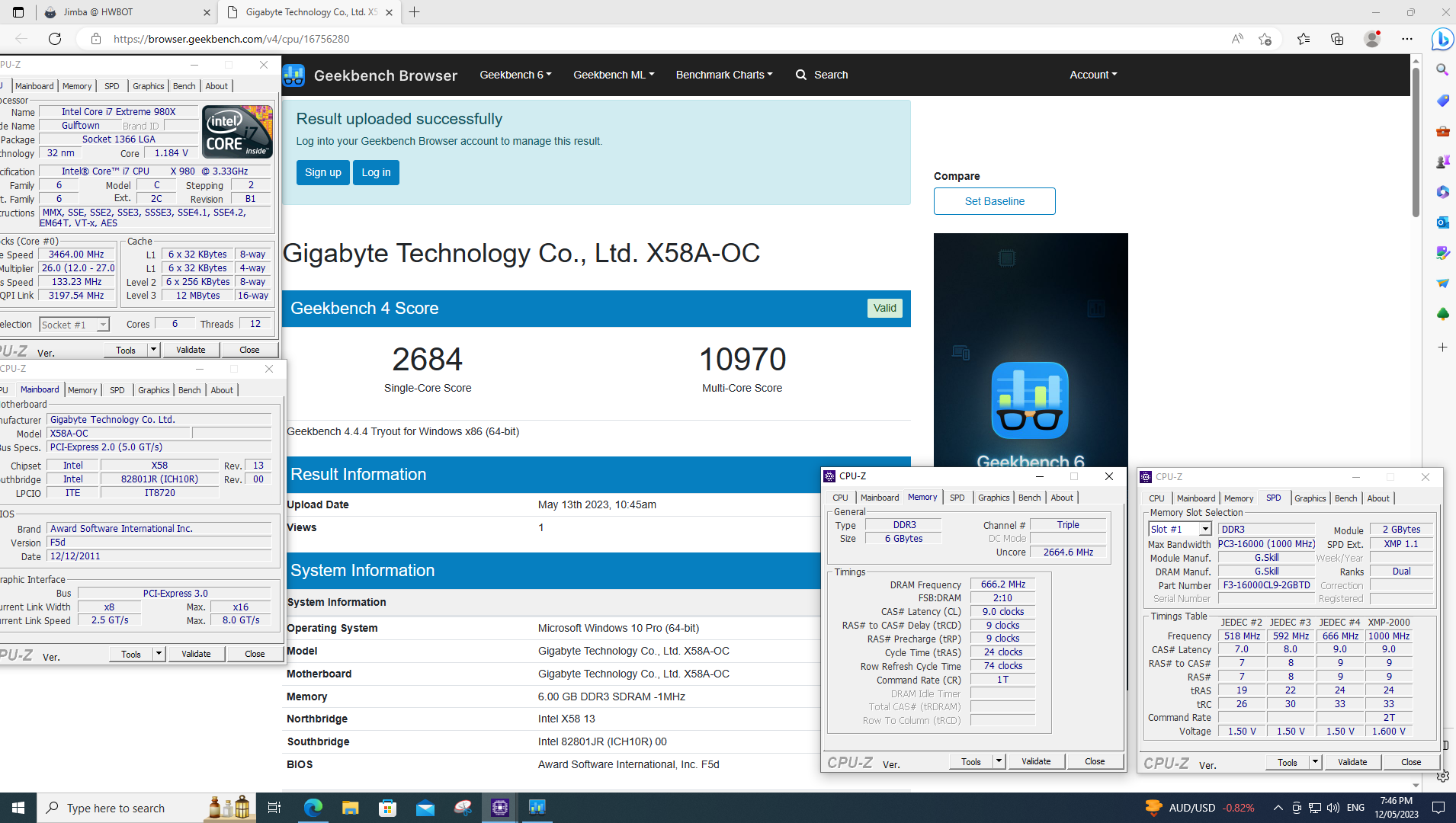The height and width of the screenshot is (823, 1456).
Task: Click the browser address bar URL
Action: tap(232, 39)
